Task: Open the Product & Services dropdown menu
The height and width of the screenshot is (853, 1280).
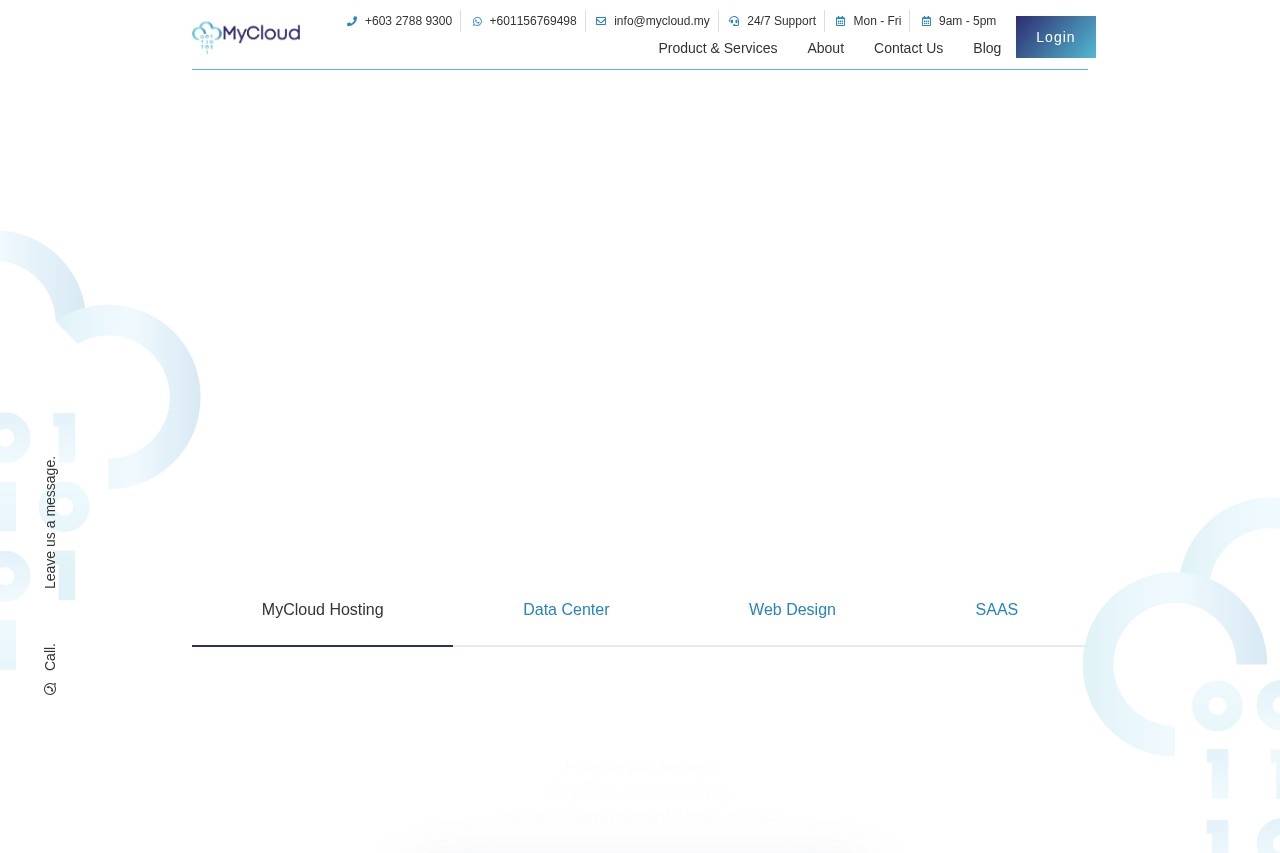Action: click(717, 48)
